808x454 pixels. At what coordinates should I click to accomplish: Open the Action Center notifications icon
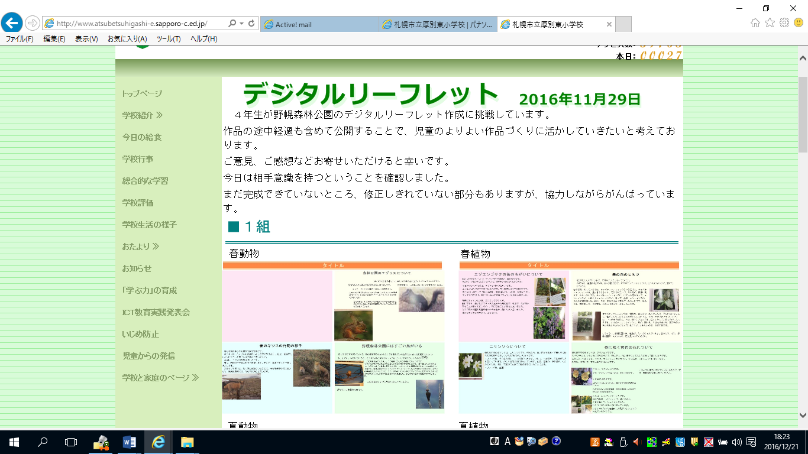point(751,442)
